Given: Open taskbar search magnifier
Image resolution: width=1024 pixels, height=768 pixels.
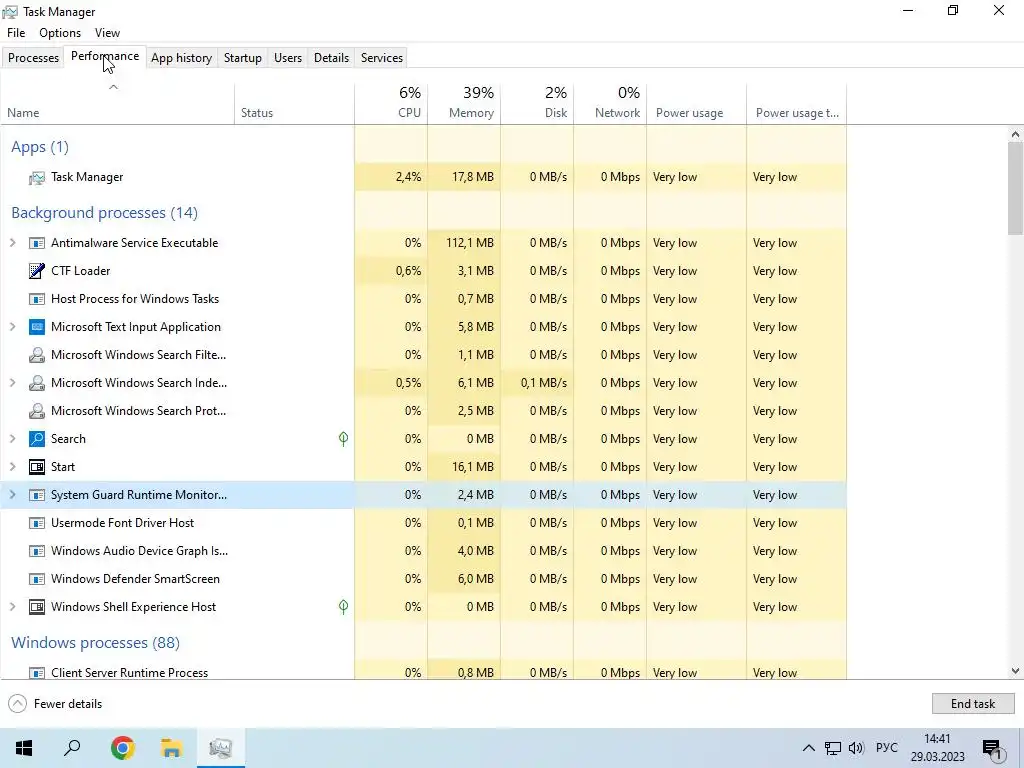Looking at the screenshot, I should tap(72, 748).
